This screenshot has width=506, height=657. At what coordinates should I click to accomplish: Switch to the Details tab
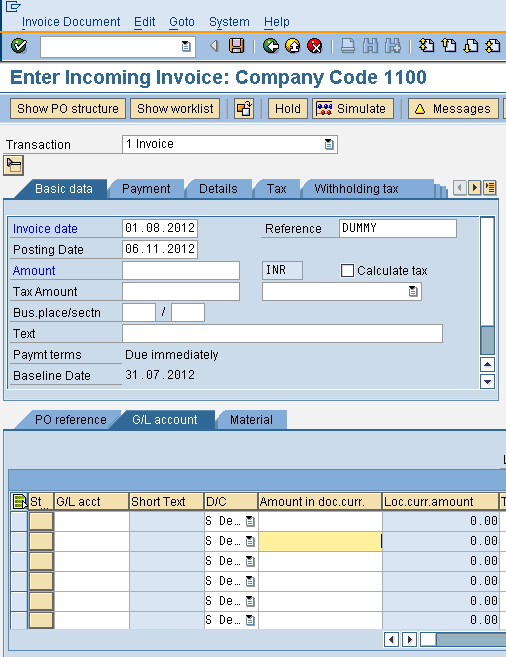218,189
